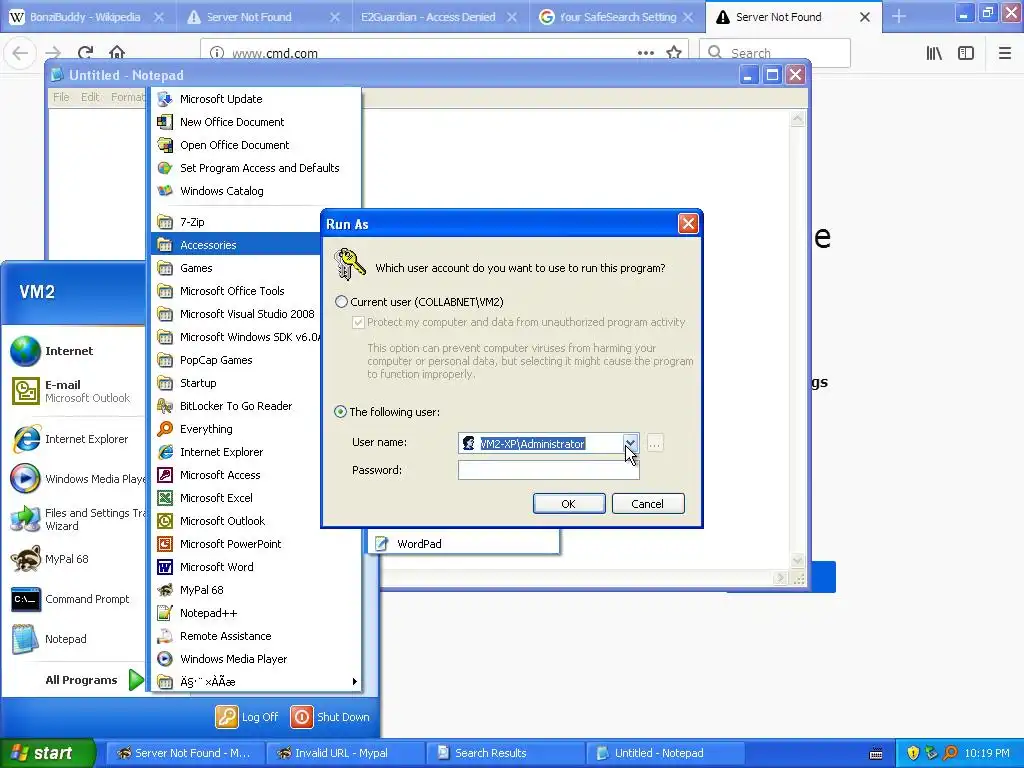Screen dimensions: 1024x768
Task: Click the browse users ellipsis button
Action: click(x=654, y=443)
